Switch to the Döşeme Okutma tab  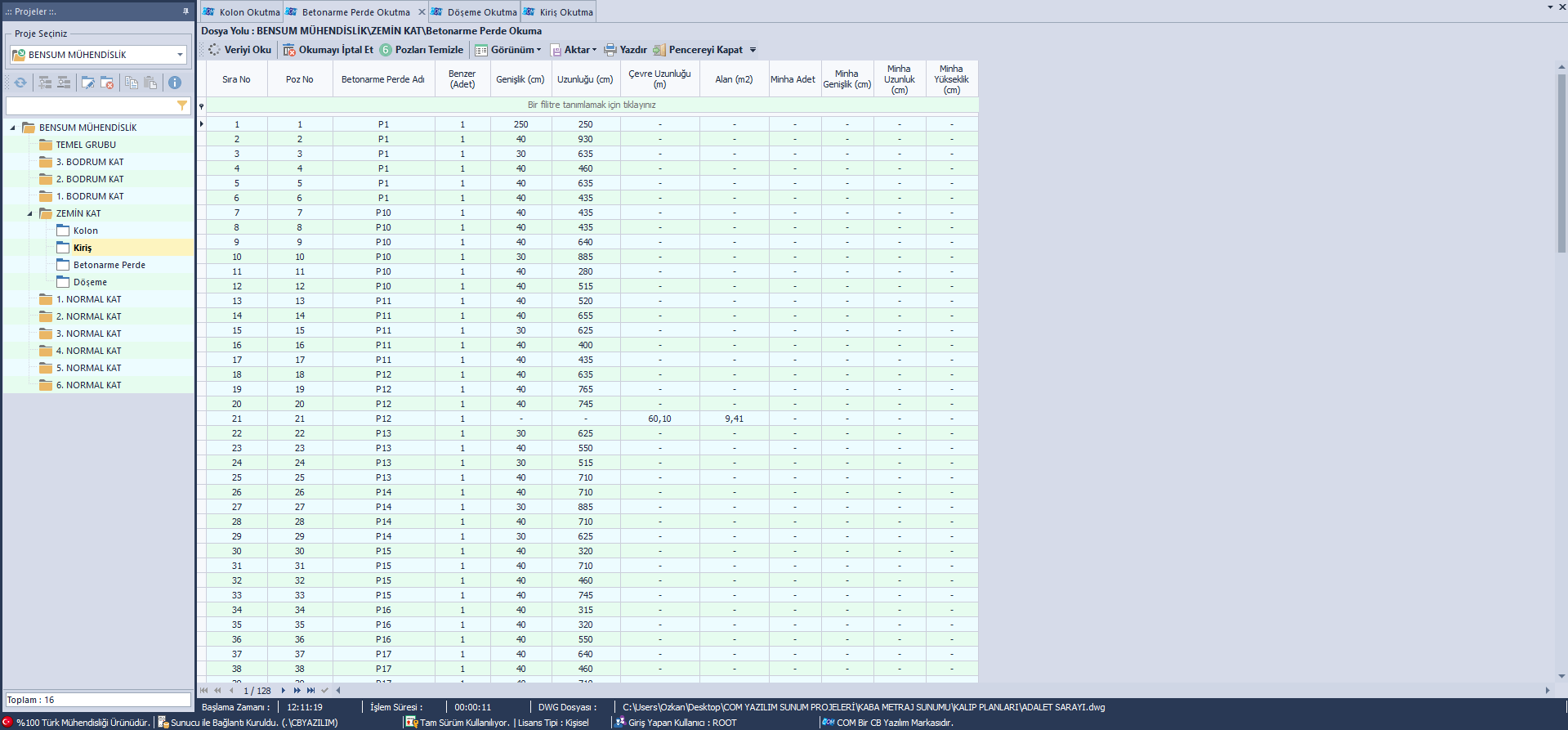pos(475,12)
